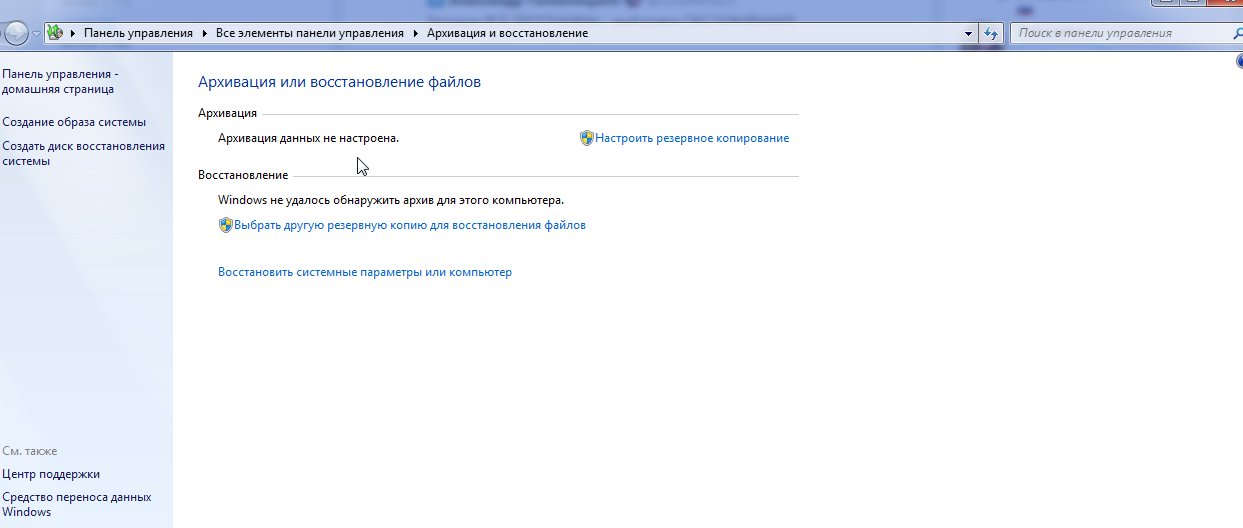Open 'Создание образа системы' link

click(74, 122)
